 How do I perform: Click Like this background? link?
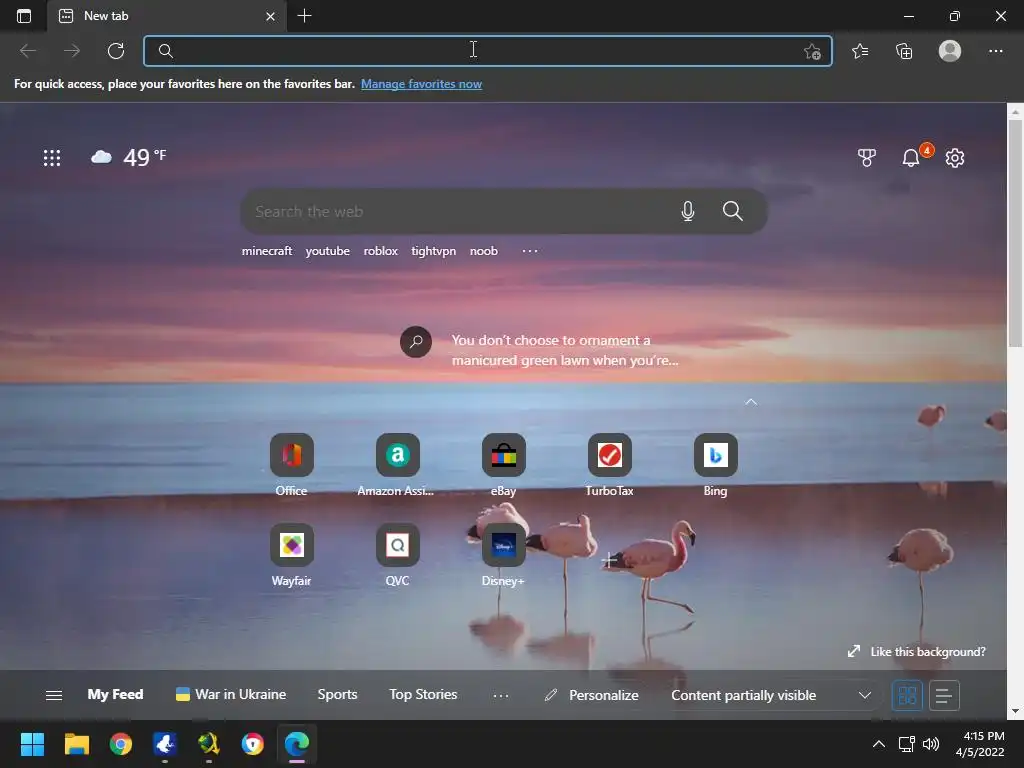click(916, 651)
